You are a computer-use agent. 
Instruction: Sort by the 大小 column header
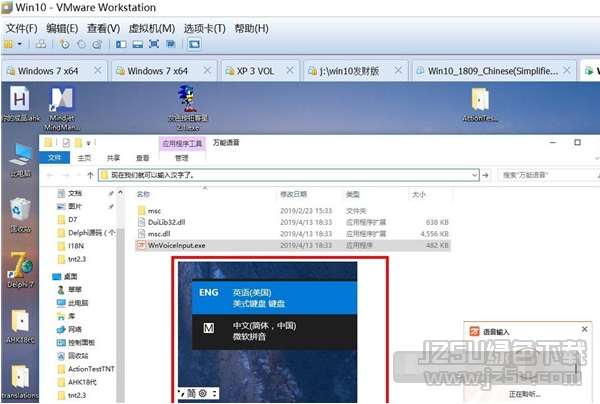[x=419, y=194]
